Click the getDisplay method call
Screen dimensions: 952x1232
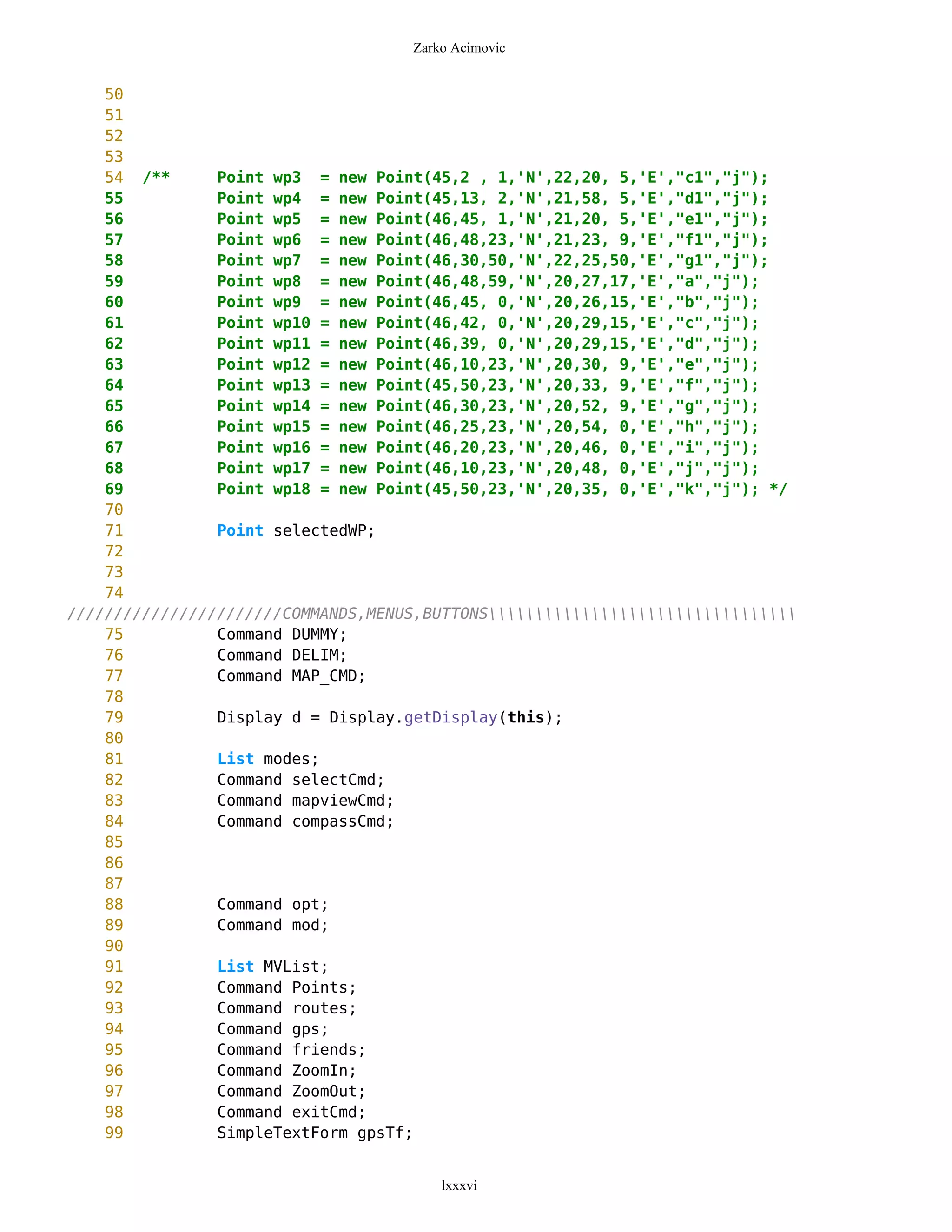click(450, 717)
